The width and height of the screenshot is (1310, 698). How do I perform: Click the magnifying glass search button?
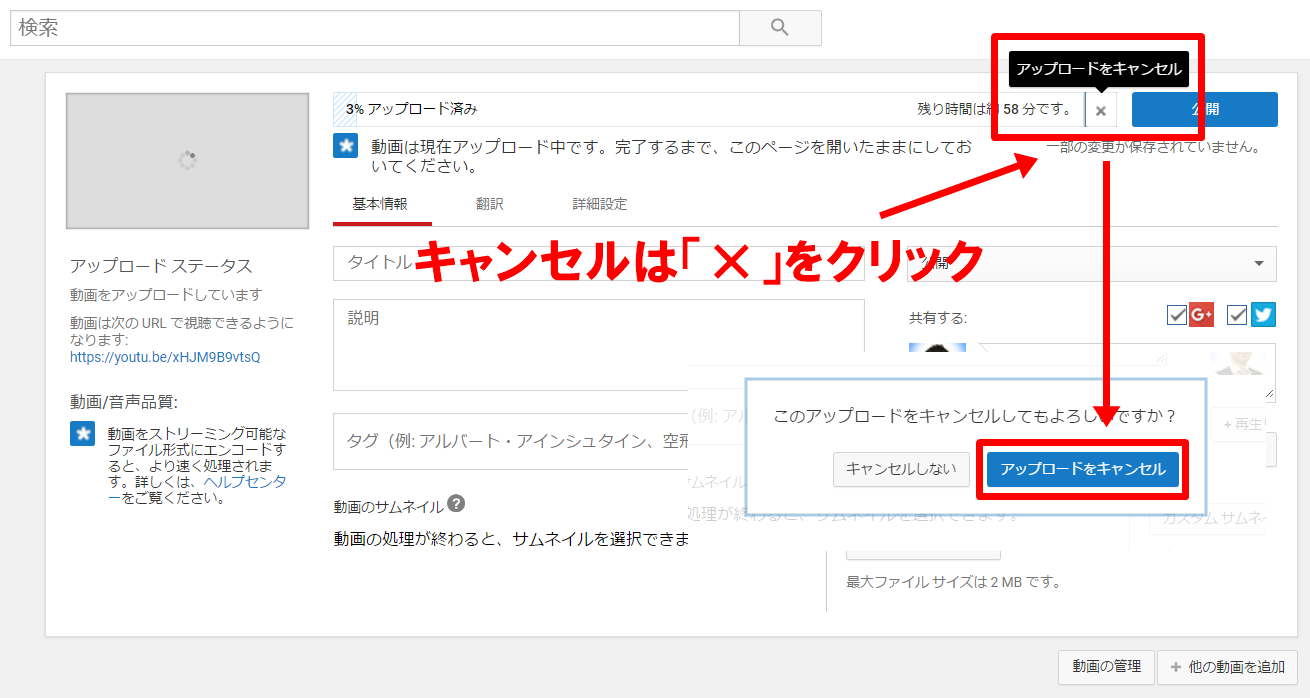(780, 28)
